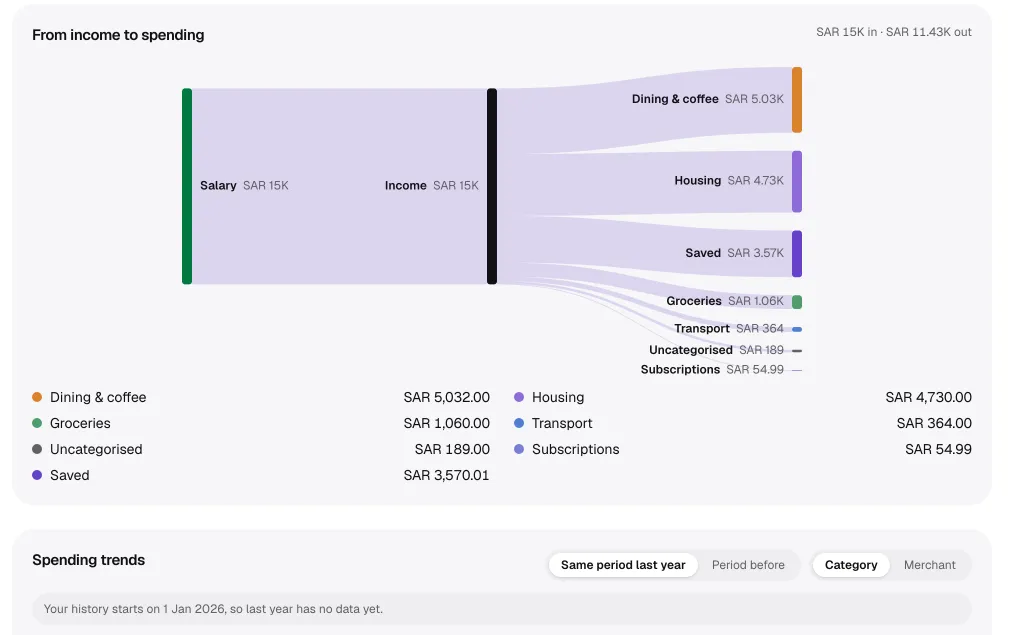Click the 'Housing' label in the flow diagram

coord(697,180)
